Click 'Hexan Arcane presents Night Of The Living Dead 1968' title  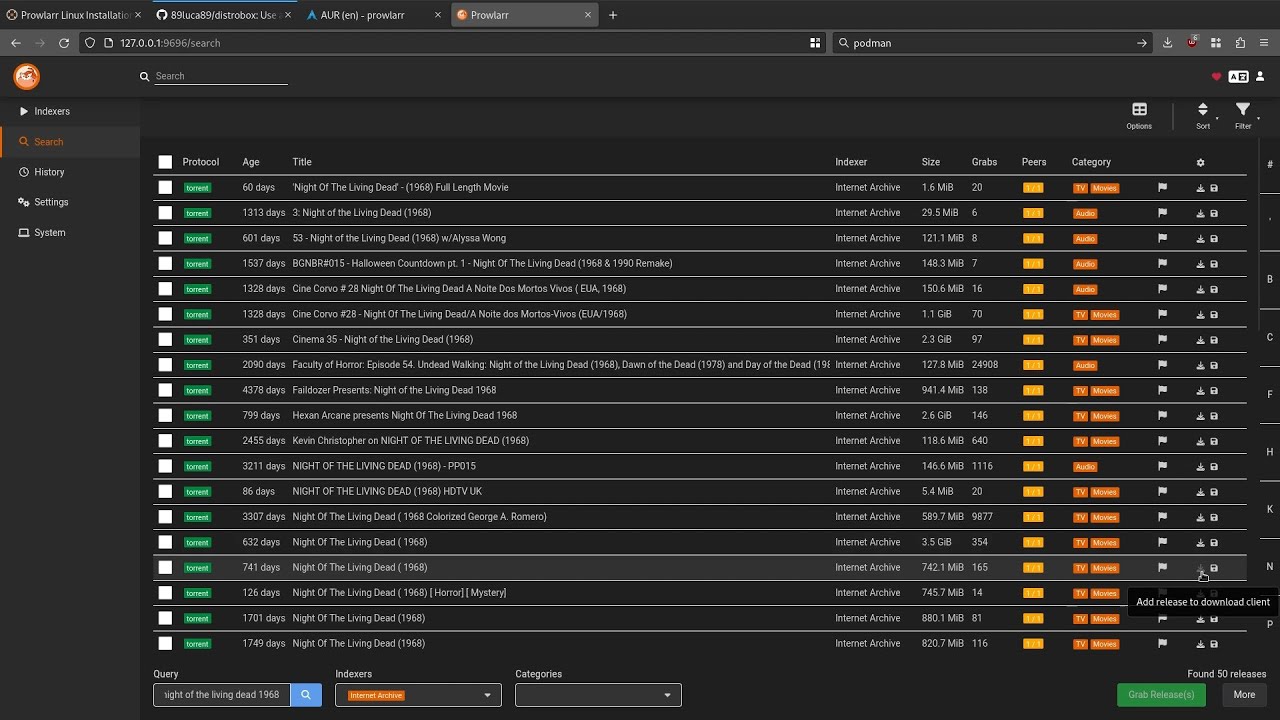point(405,415)
